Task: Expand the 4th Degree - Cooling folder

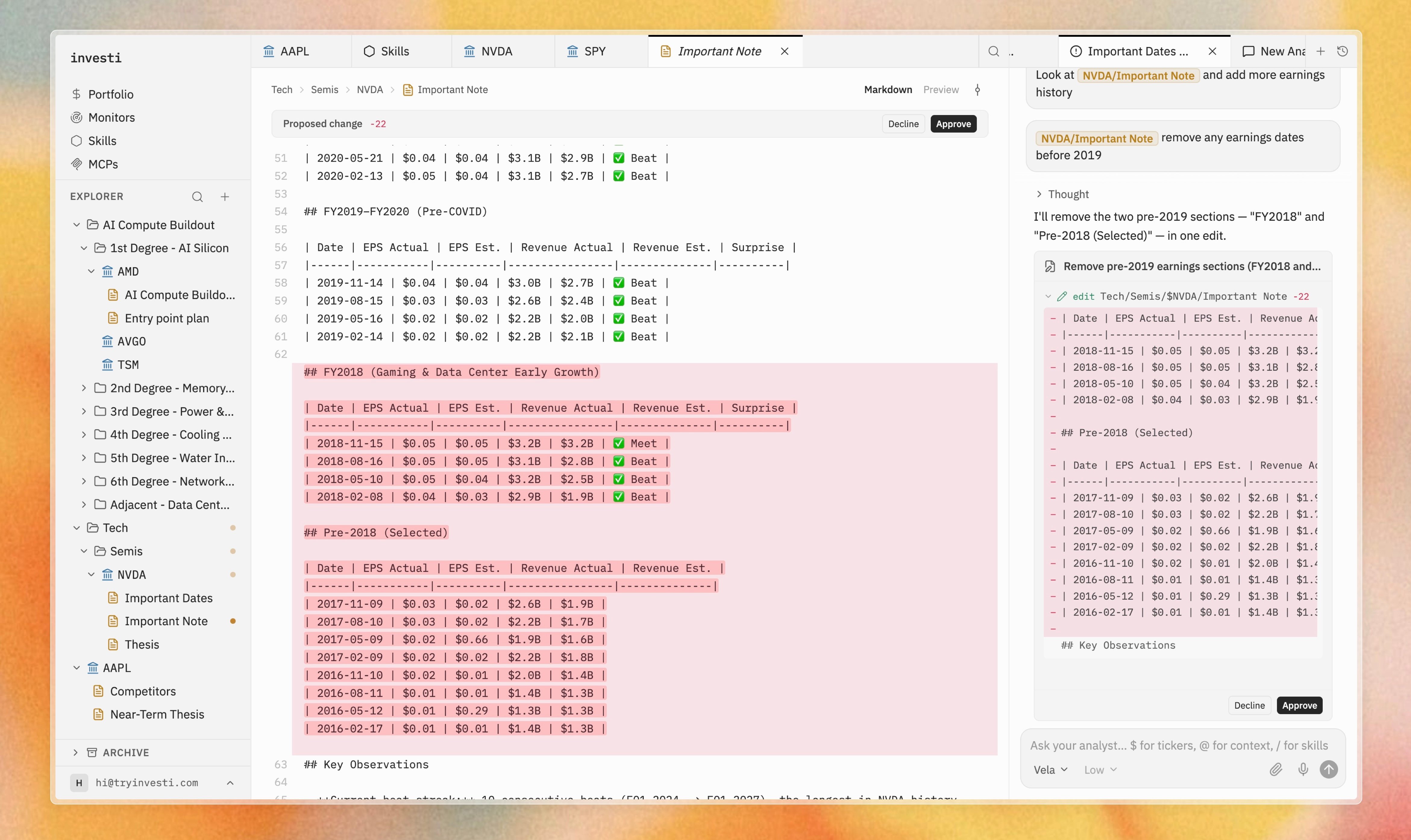Action: point(84,434)
